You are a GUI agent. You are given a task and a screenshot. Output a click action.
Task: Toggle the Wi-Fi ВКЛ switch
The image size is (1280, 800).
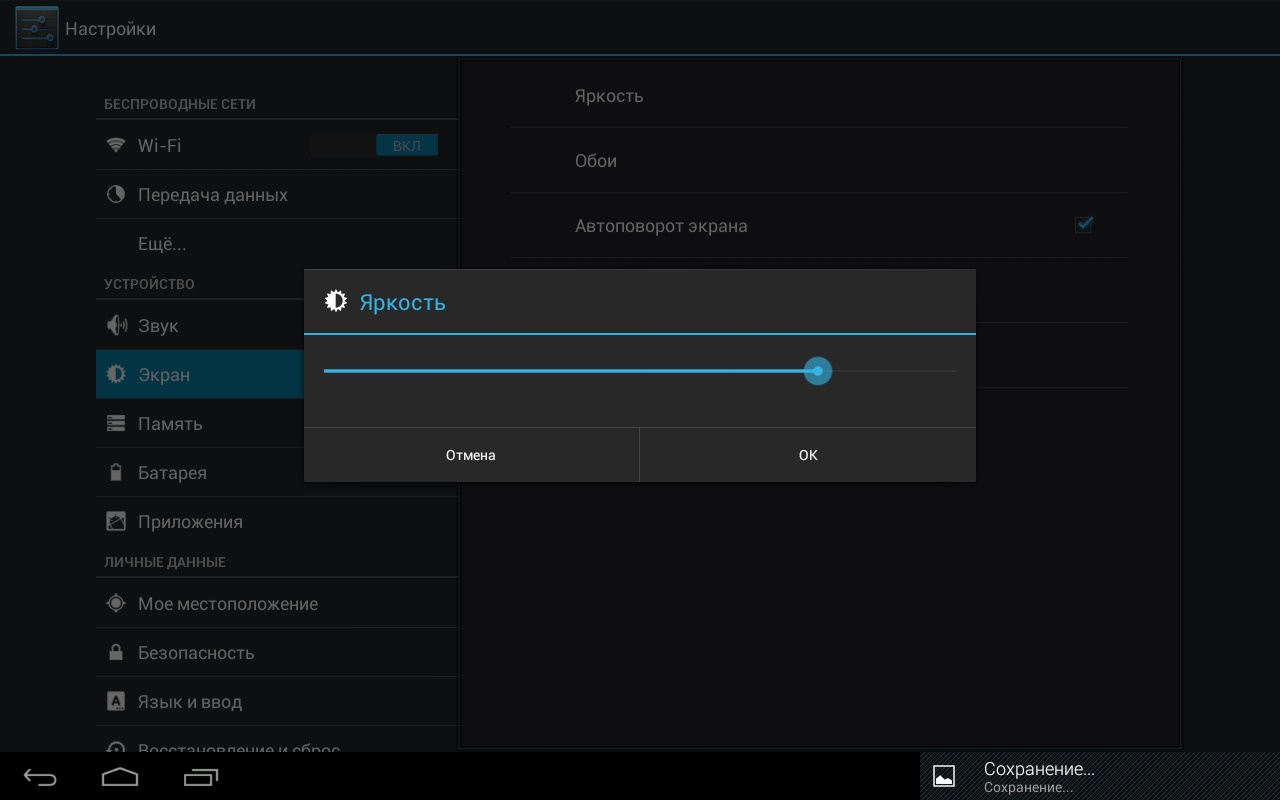(374, 146)
